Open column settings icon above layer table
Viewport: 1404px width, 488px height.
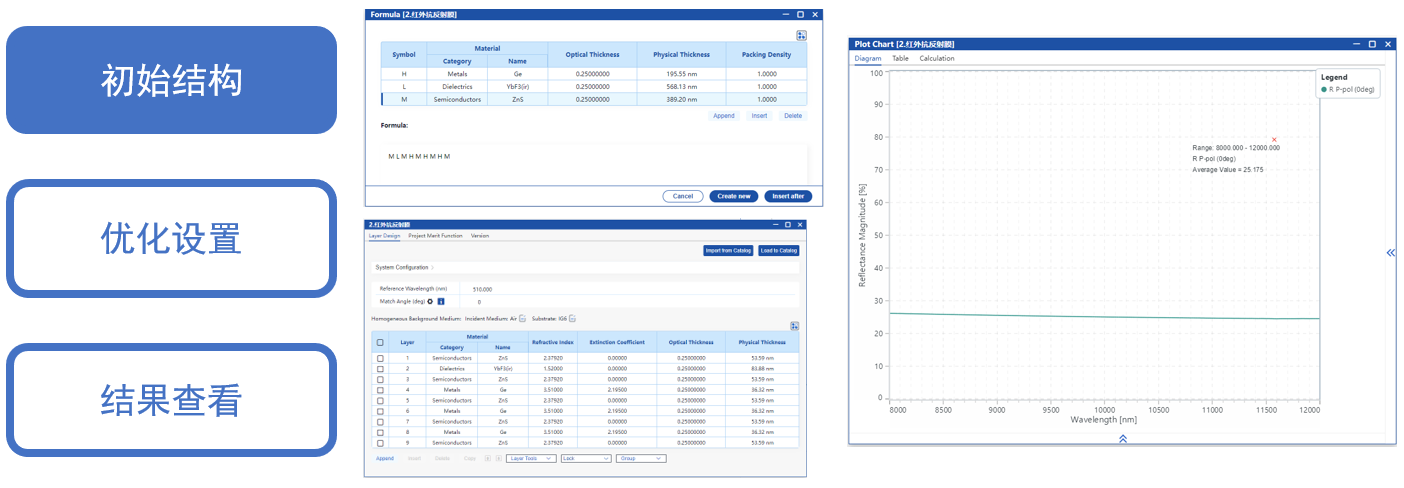point(794,325)
